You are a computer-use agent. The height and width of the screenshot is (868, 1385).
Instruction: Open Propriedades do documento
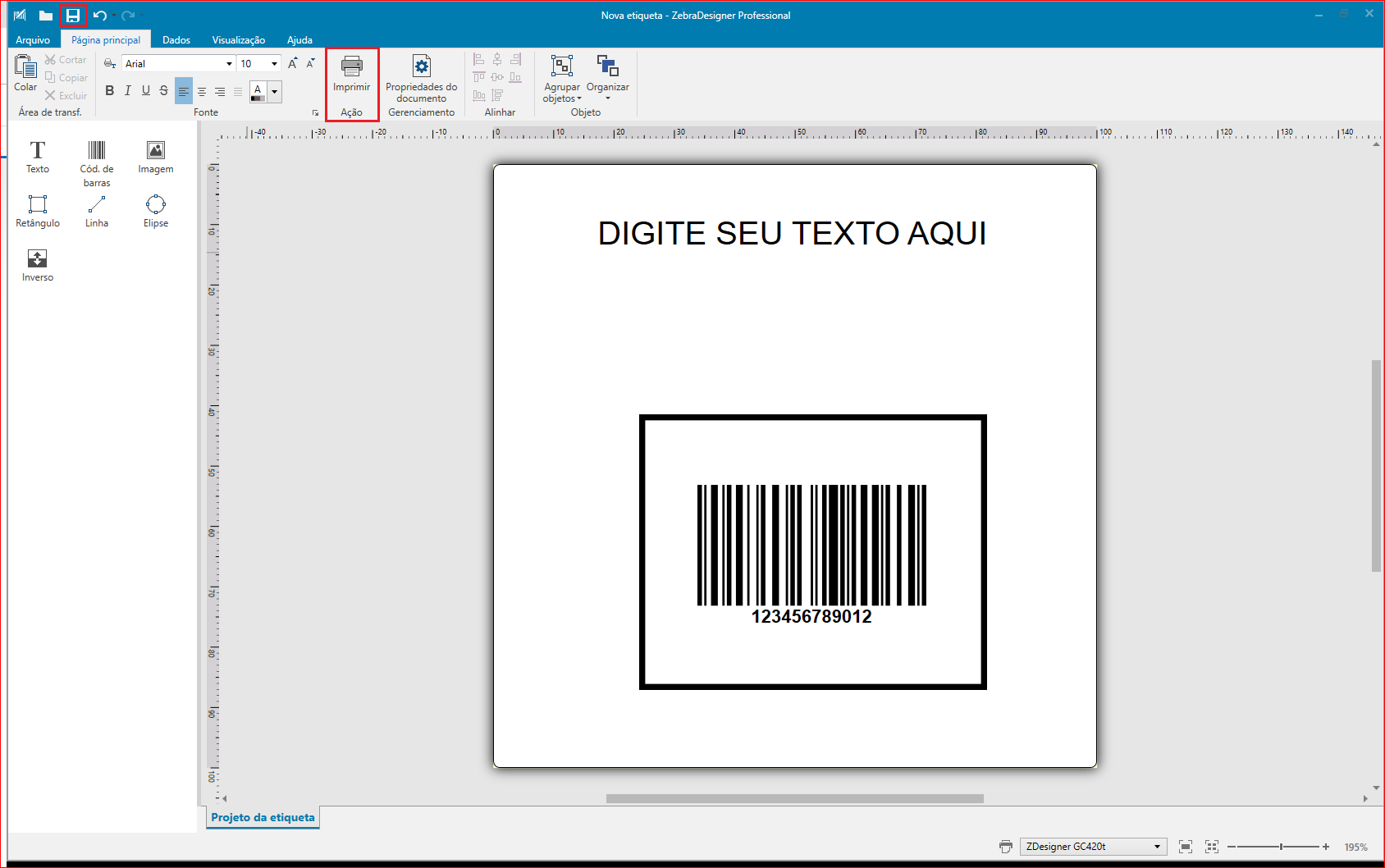421,82
